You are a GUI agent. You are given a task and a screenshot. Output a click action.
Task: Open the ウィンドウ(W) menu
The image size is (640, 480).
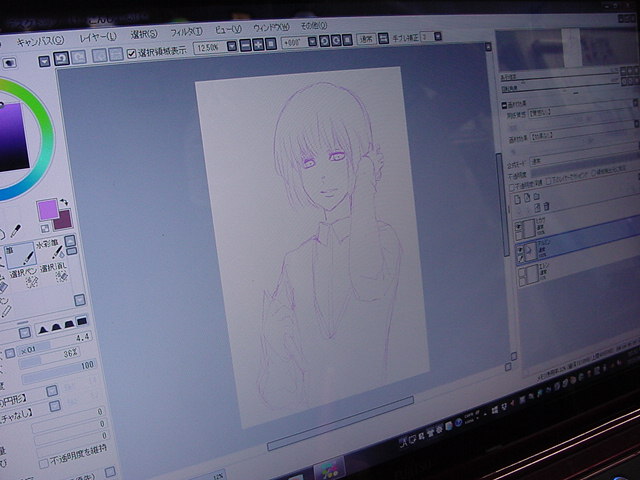coord(271,27)
